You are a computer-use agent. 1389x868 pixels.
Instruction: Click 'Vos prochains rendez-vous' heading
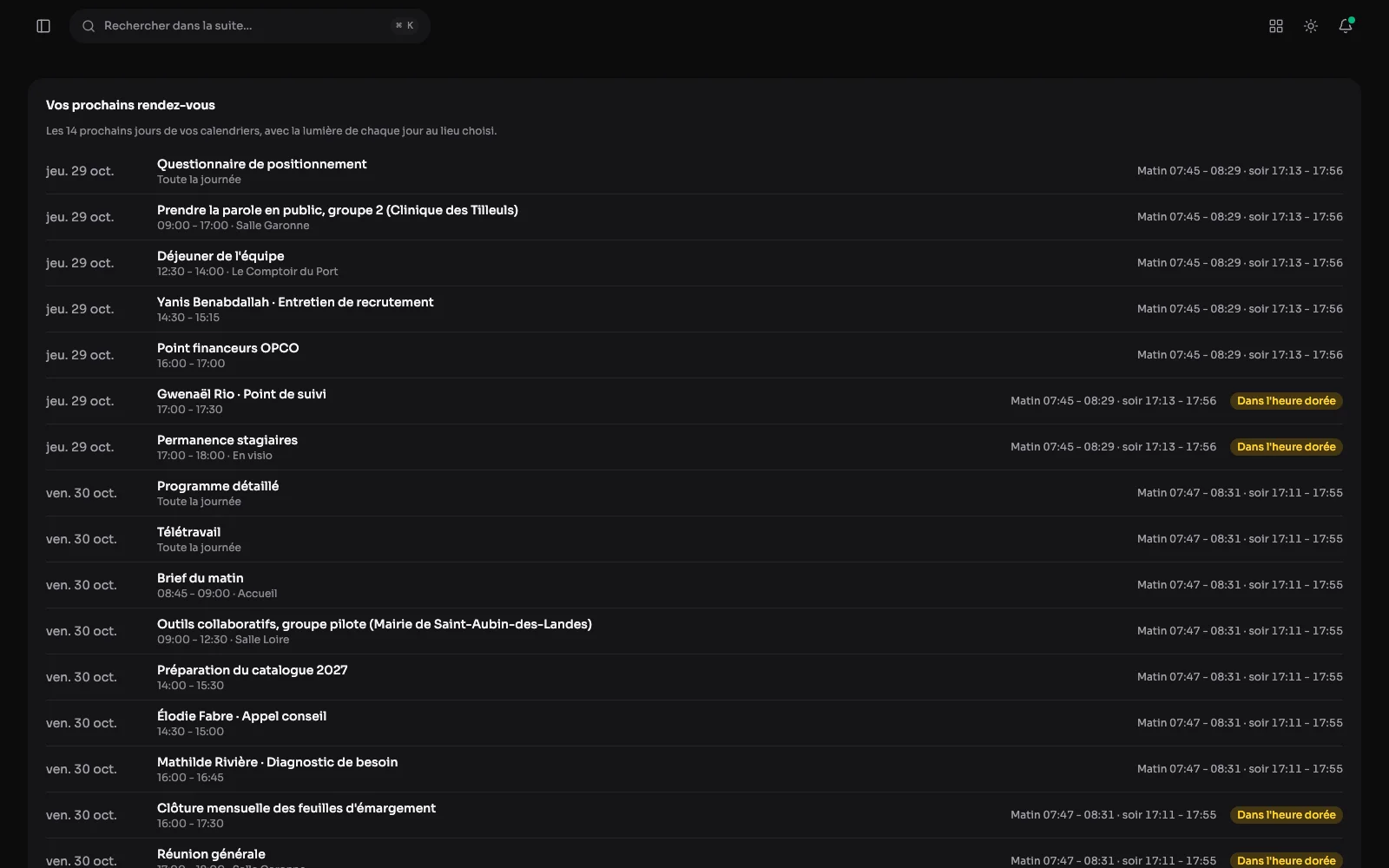(x=130, y=105)
